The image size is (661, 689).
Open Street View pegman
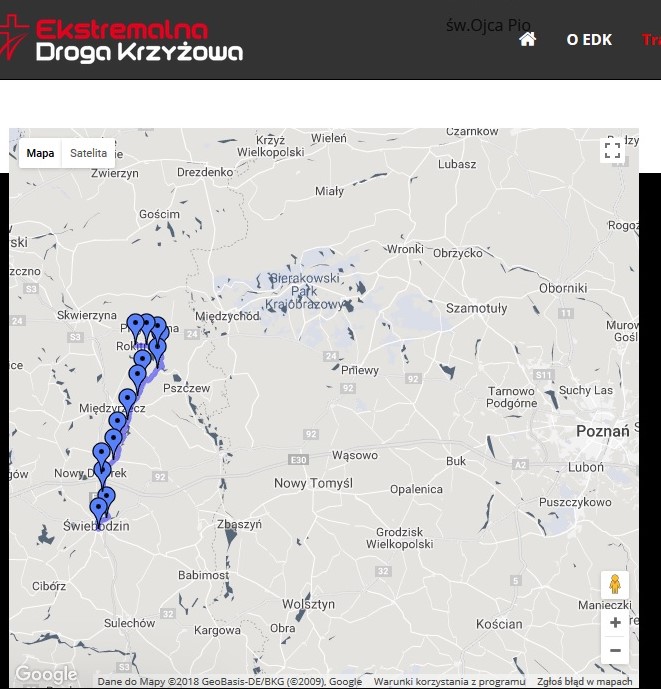(x=615, y=584)
